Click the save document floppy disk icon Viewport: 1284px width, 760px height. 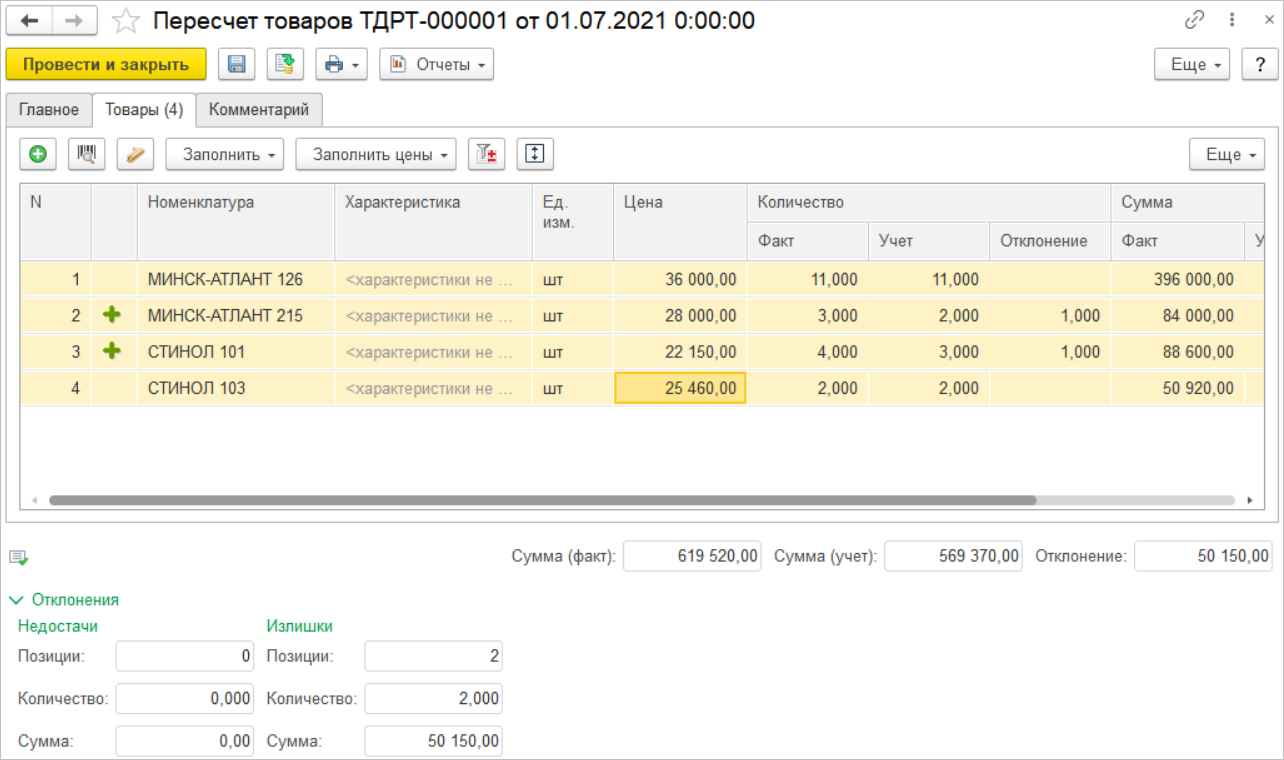(237, 65)
